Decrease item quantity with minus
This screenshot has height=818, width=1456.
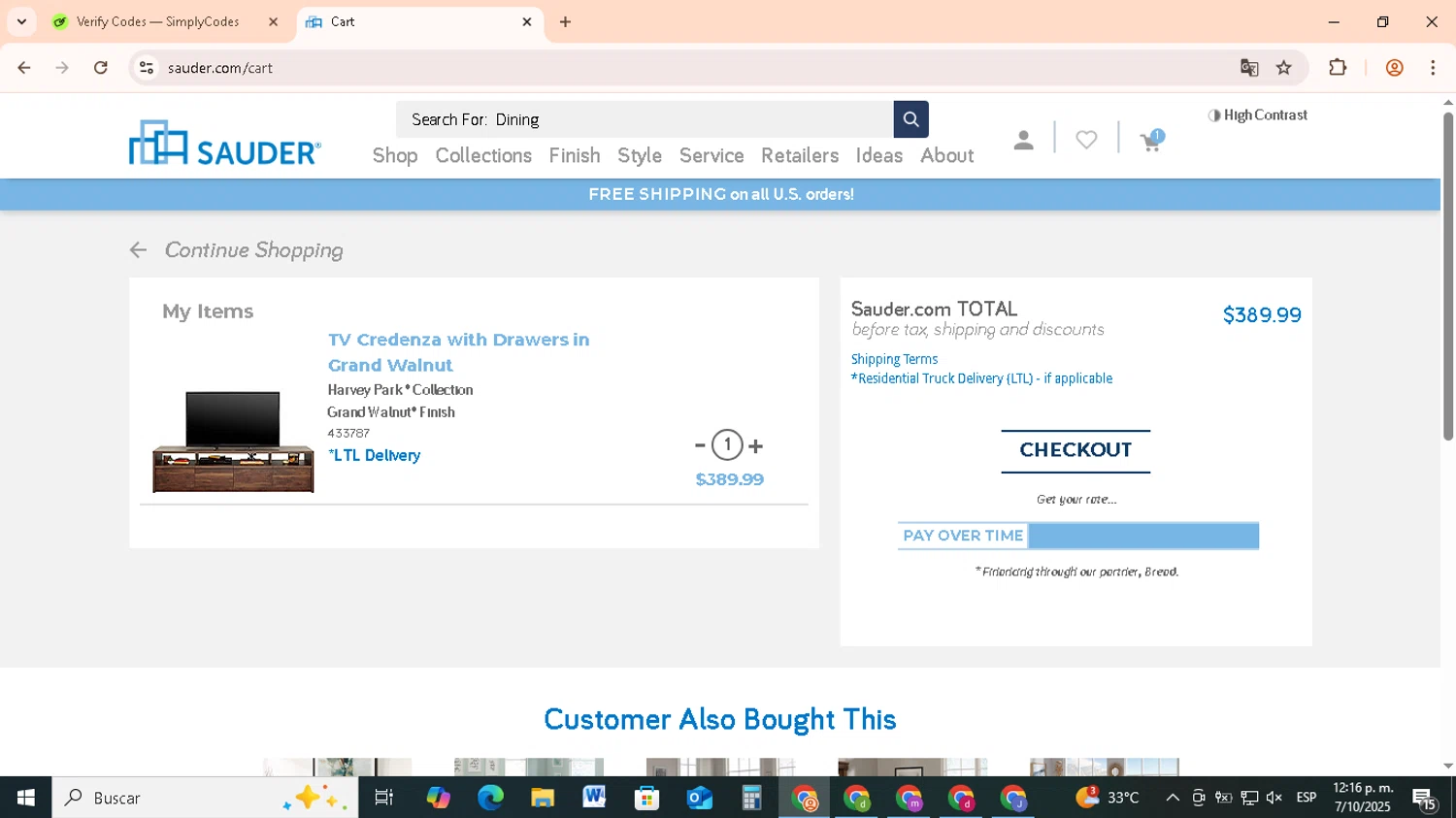(700, 445)
